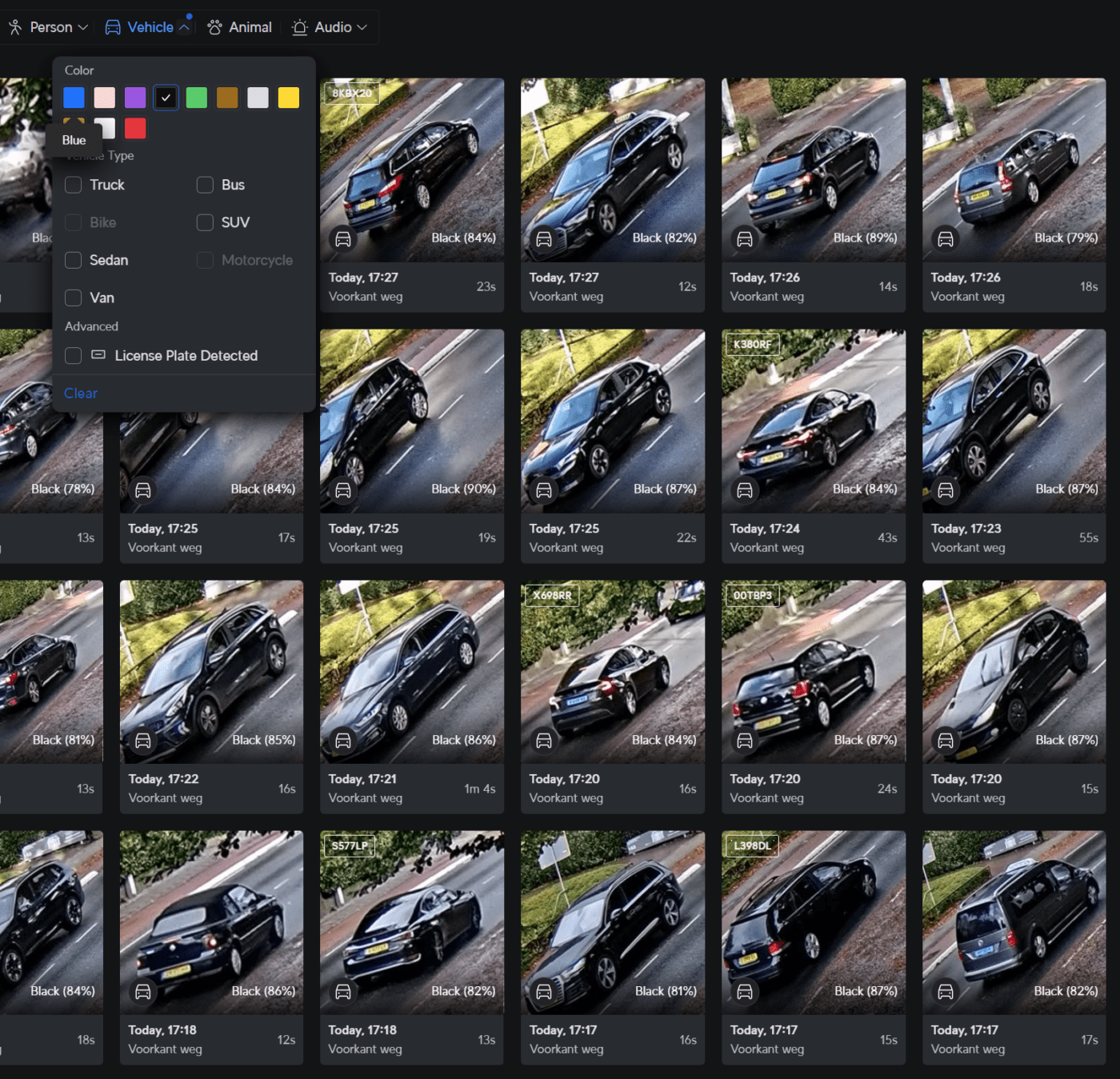This screenshot has width=1120, height=1079.
Task: Pick the silver gray color swatch
Action: click(x=258, y=98)
